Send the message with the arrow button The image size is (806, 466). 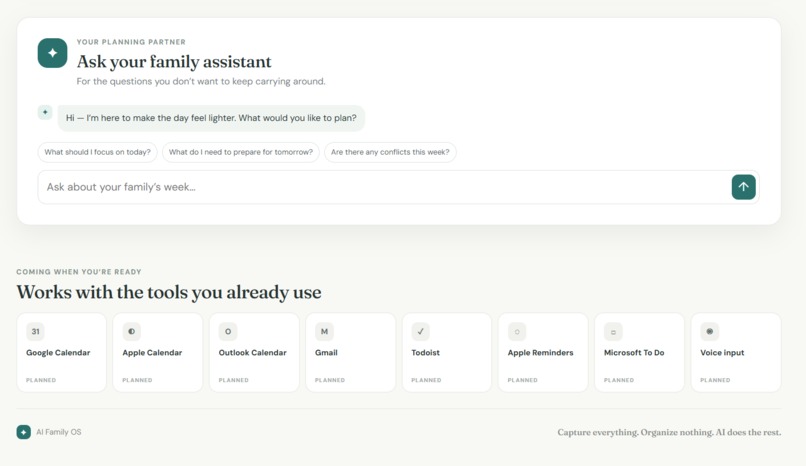(743, 187)
